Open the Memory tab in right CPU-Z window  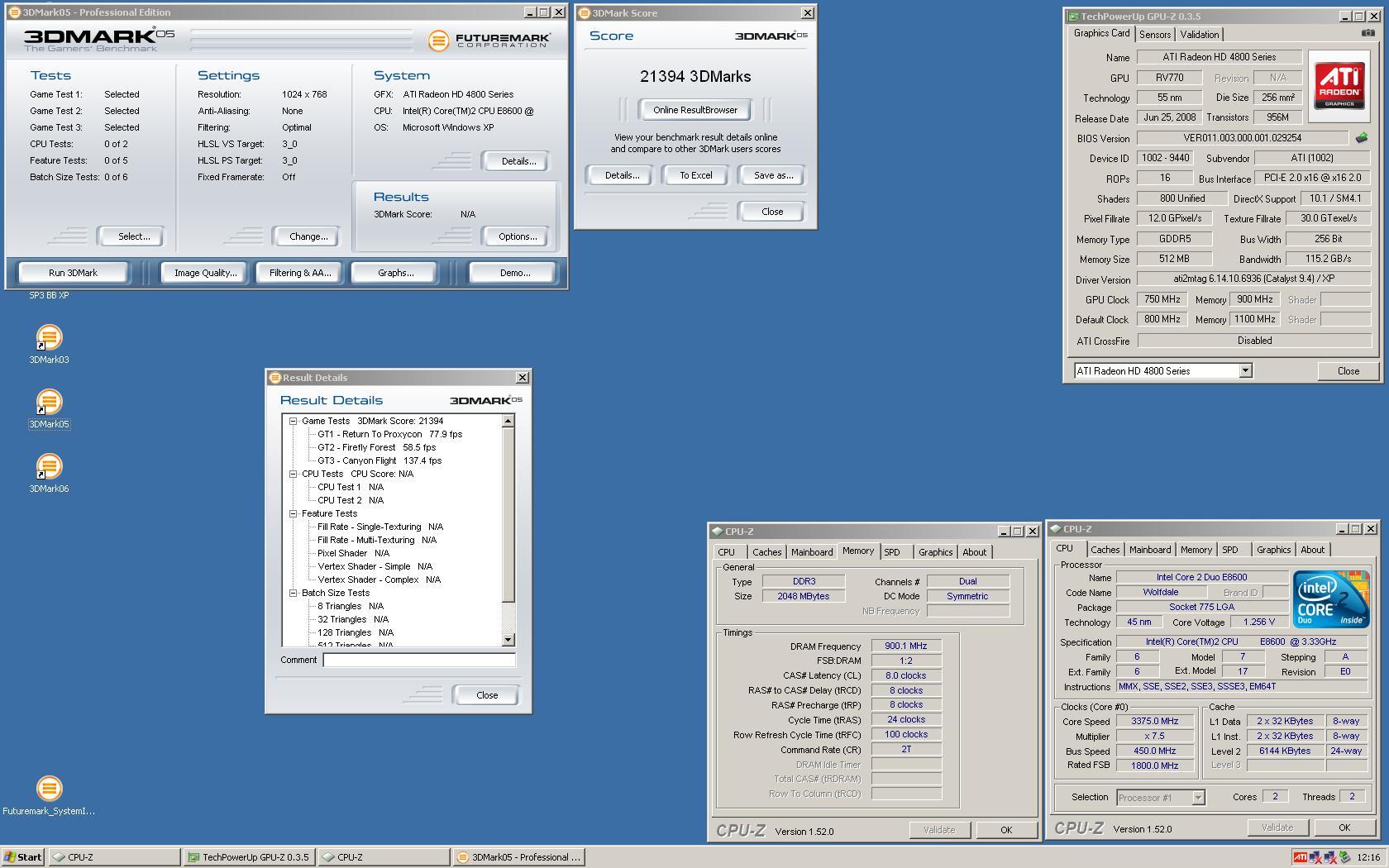click(1196, 550)
